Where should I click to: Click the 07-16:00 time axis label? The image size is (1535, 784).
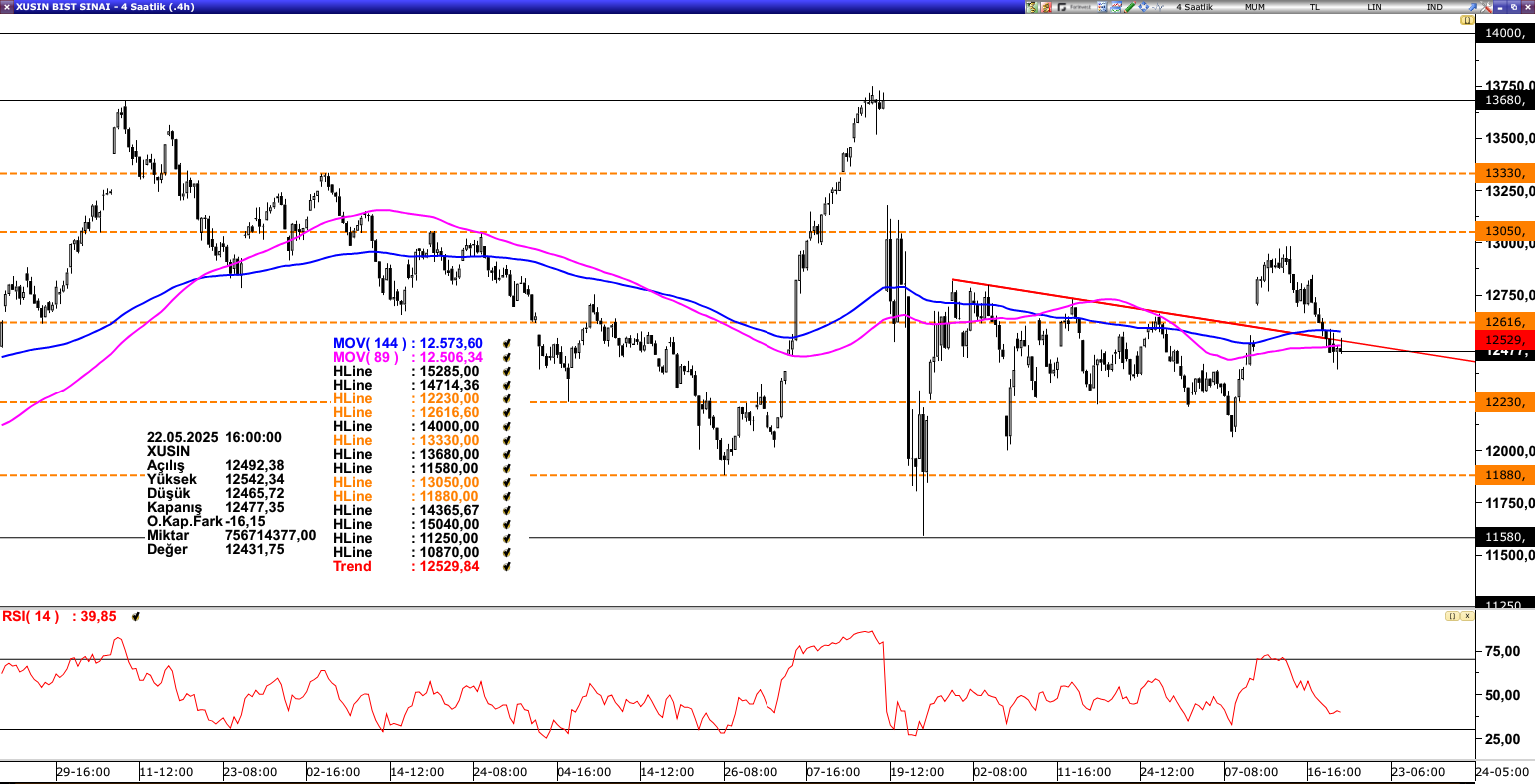[833, 772]
